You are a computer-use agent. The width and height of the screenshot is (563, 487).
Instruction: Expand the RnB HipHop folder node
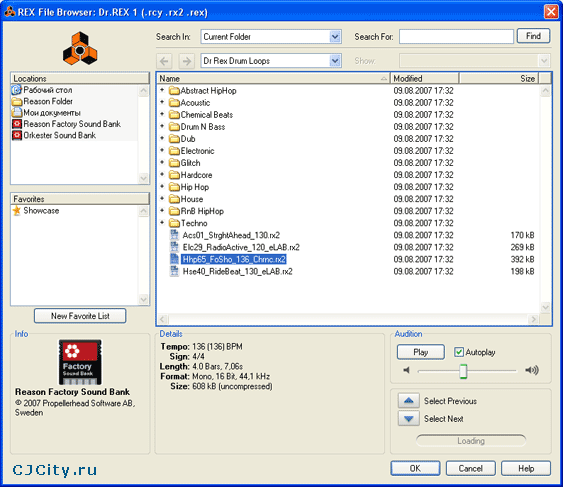pyautogui.click(x=162, y=211)
